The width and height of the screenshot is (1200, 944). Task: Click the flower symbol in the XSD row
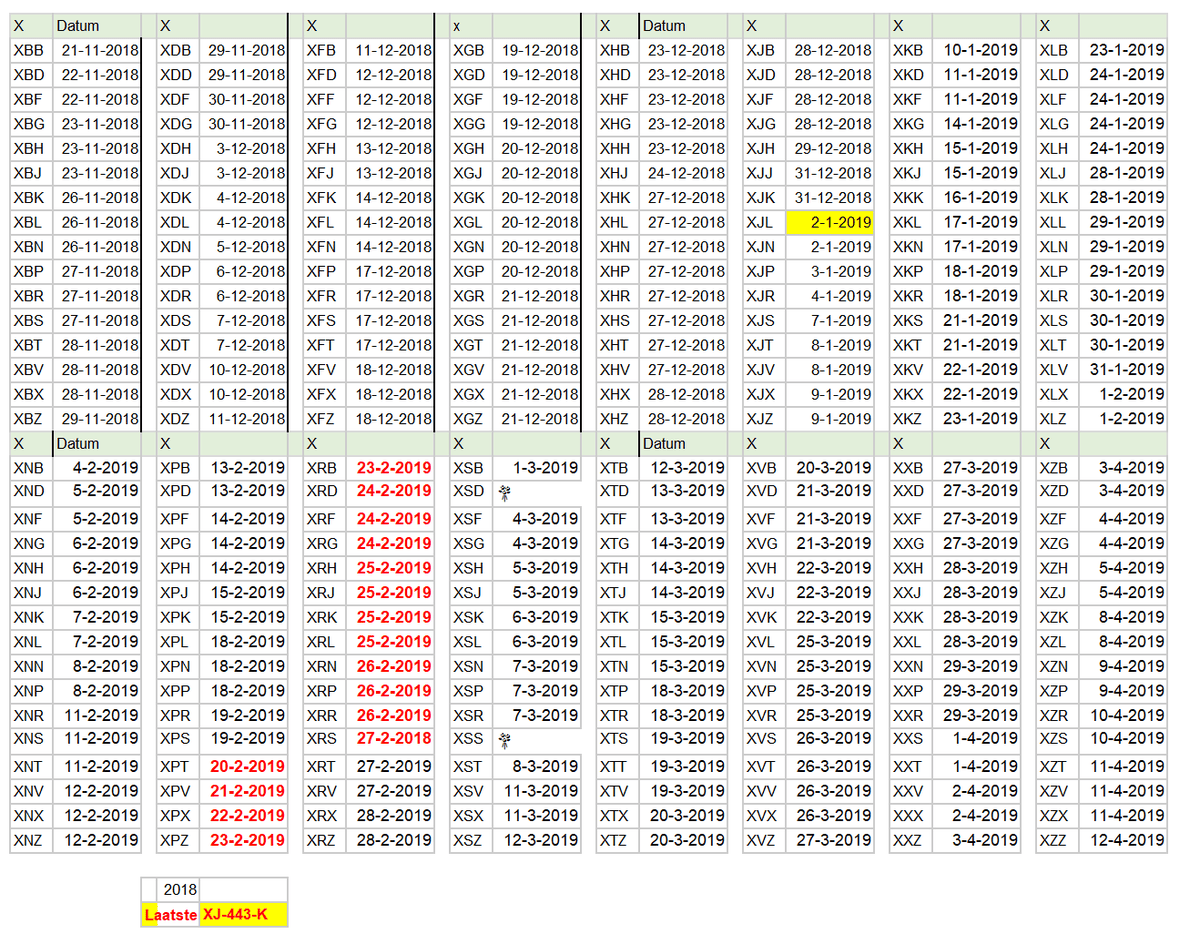coord(504,491)
